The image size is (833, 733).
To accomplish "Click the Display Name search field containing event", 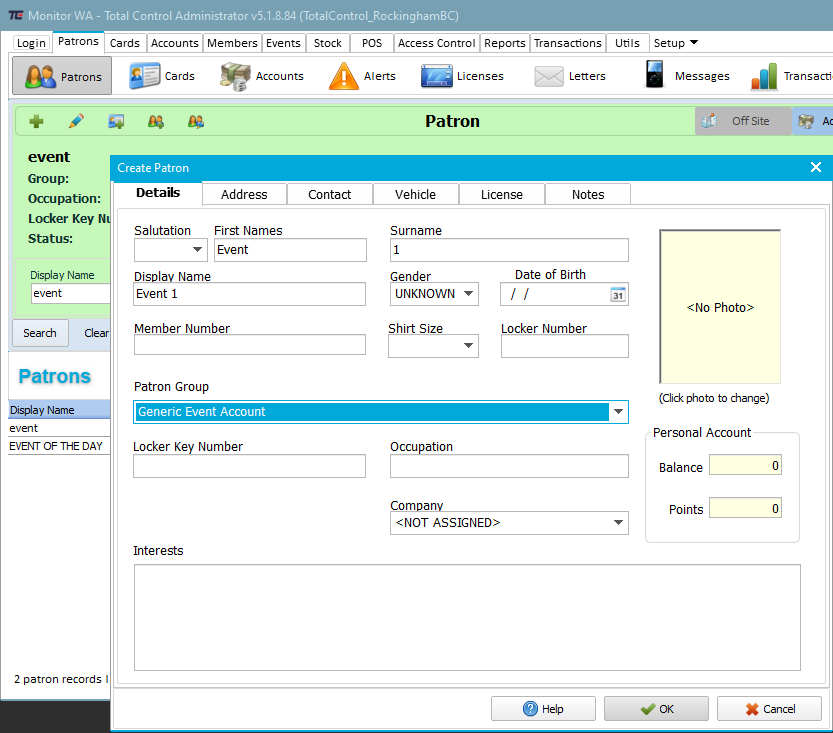I will (70, 293).
